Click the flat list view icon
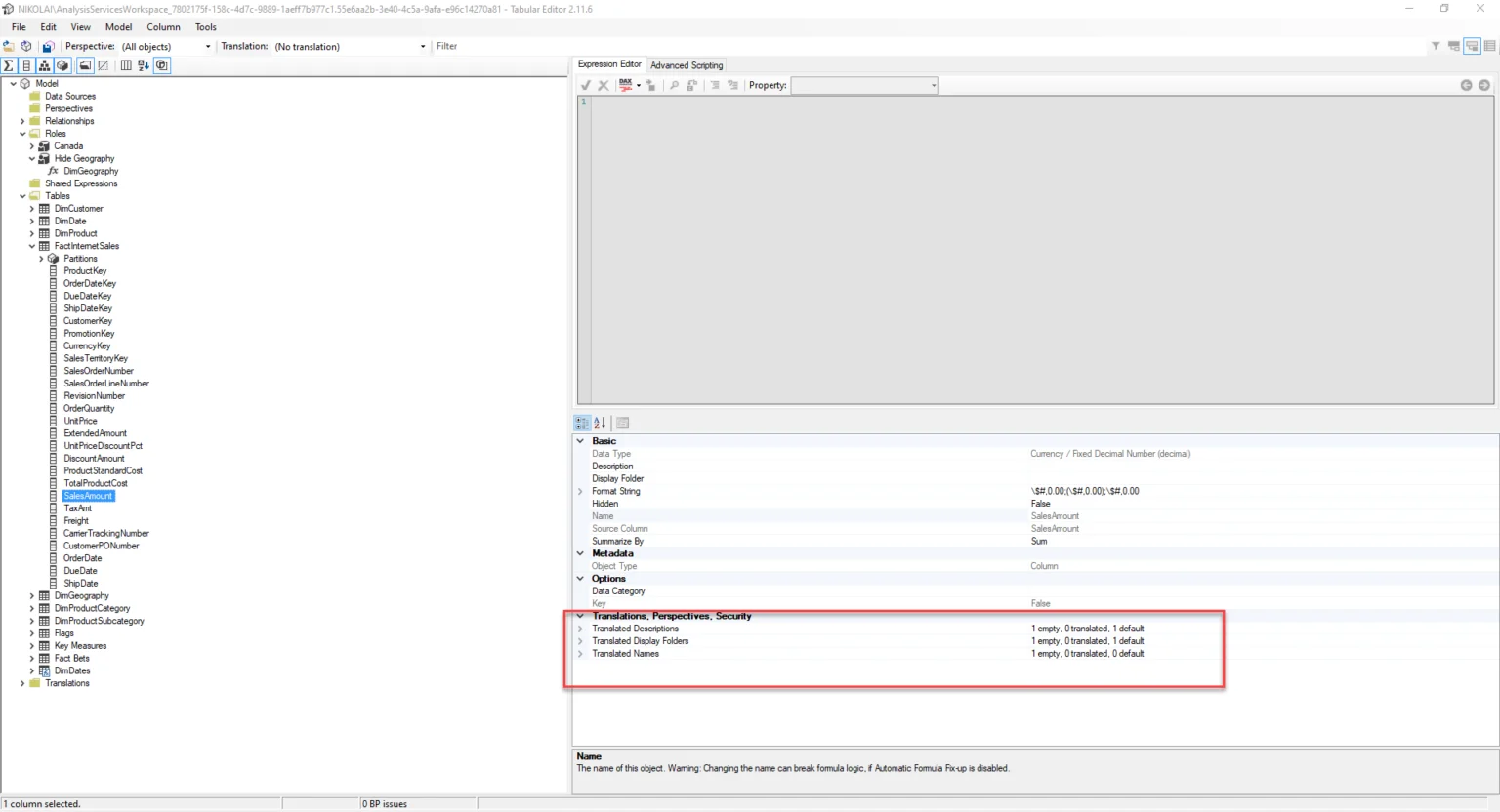The height and width of the screenshot is (812, 1500). pos(1490,46)
